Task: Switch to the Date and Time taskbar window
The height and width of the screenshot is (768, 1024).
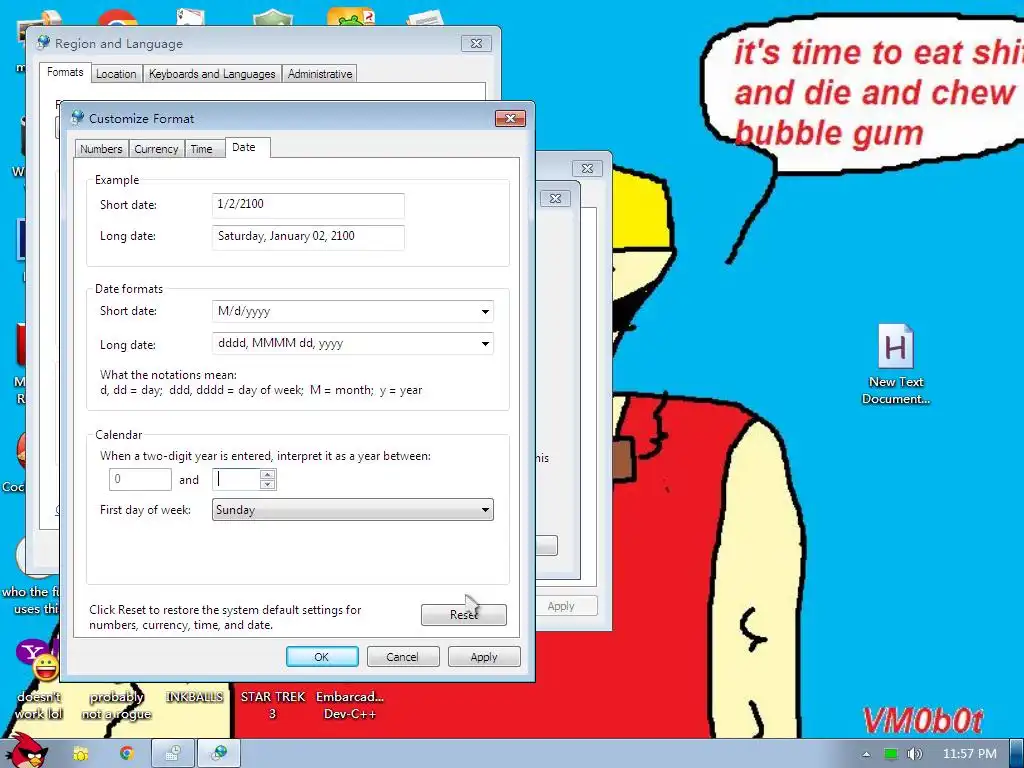Action: point(172,754)
